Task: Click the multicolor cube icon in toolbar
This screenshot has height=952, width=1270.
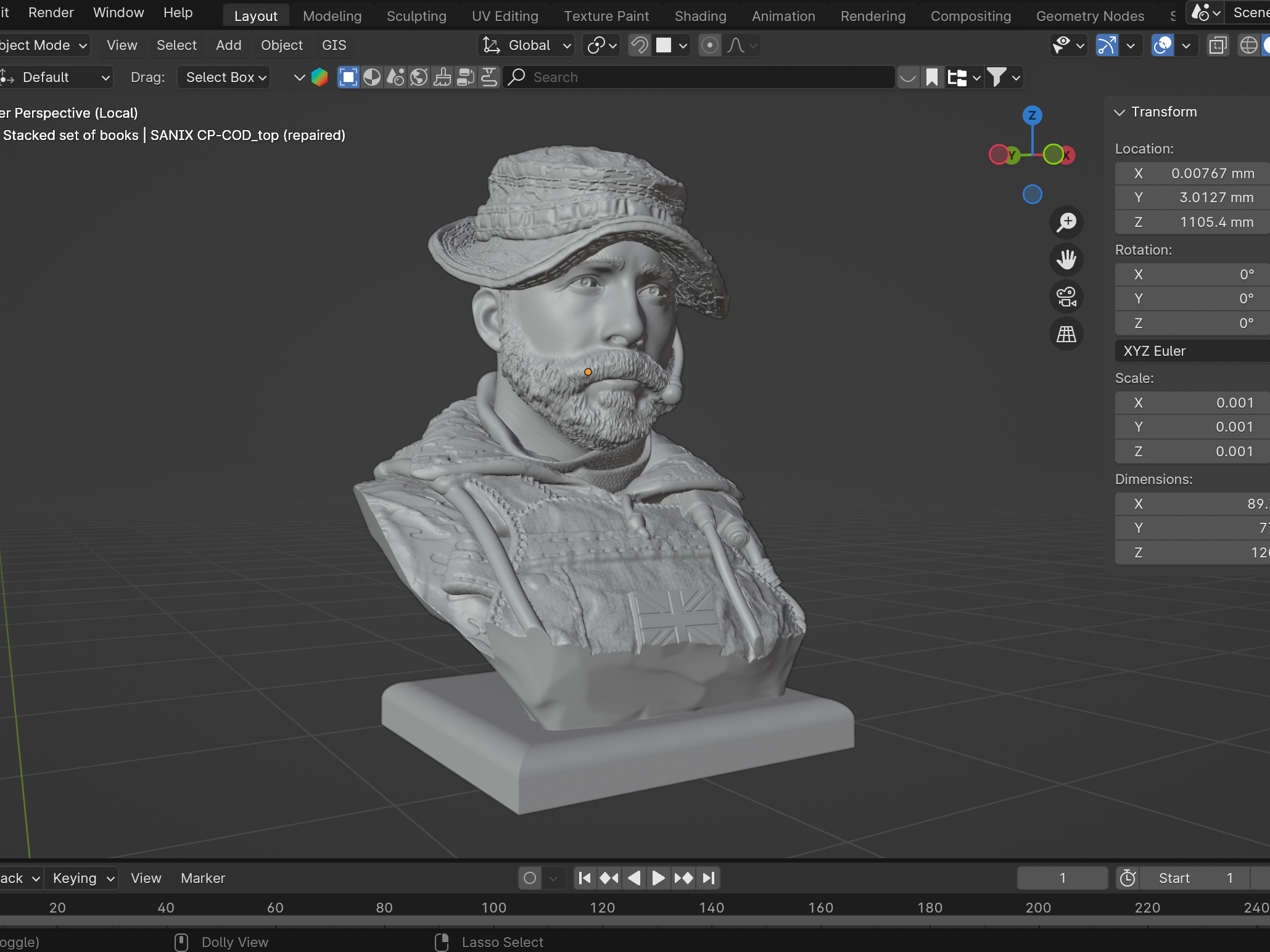Action: point(320,77)
